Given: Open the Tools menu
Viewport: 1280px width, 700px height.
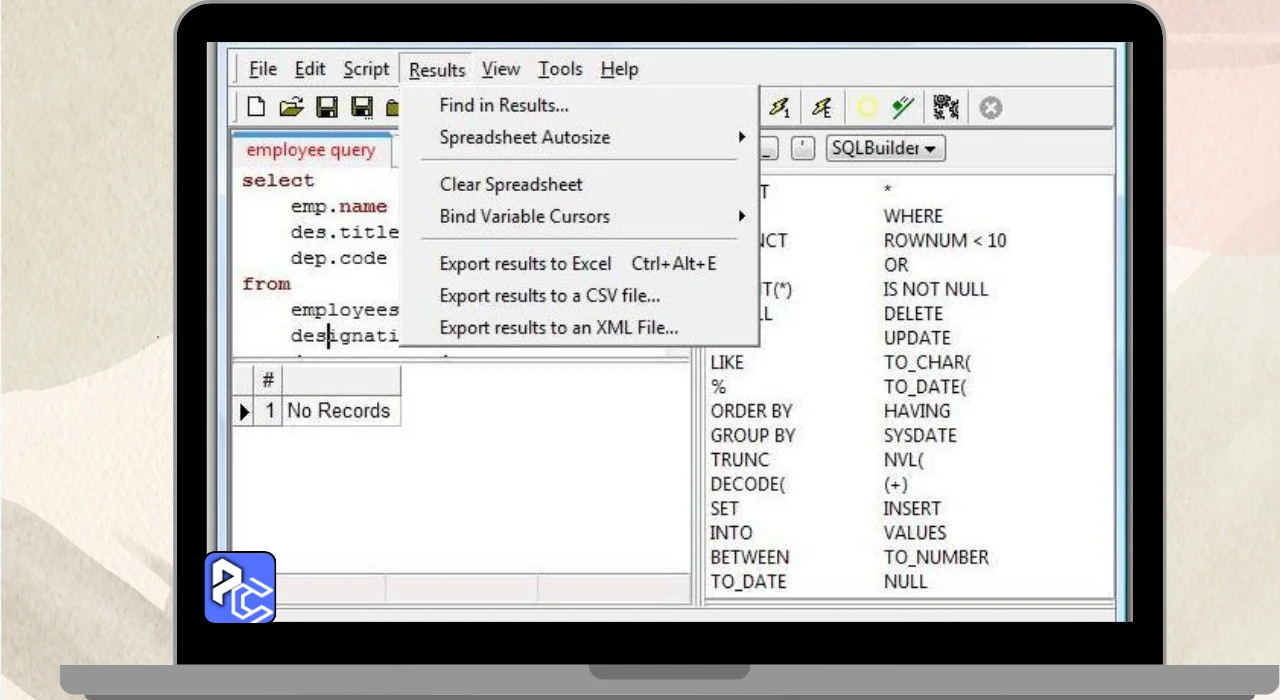Looking at the screenshot, I should pos(560,69).
